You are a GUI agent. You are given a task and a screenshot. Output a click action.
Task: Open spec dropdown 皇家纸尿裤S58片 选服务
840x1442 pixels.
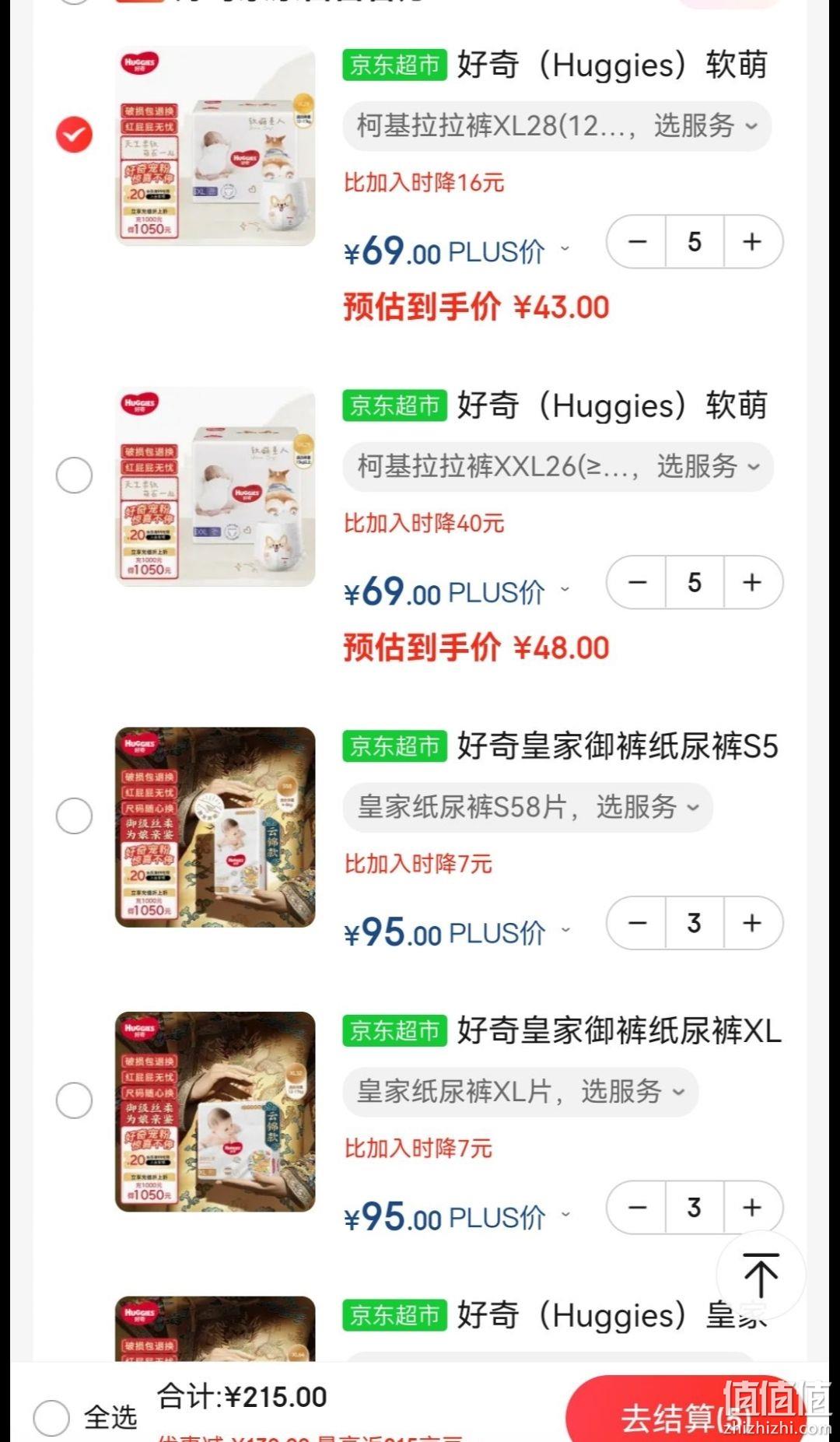(x=527, y=807)
